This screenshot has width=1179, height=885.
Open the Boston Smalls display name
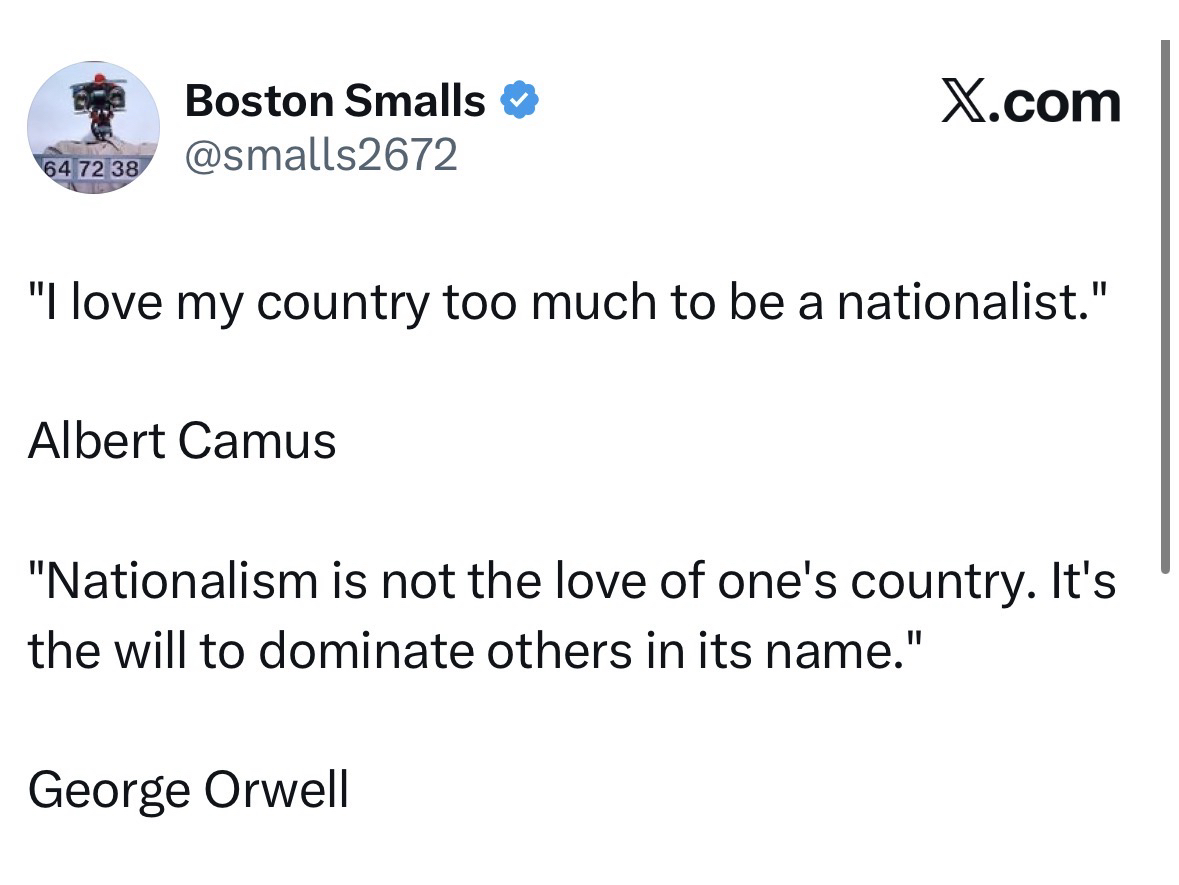pos(335,101)
